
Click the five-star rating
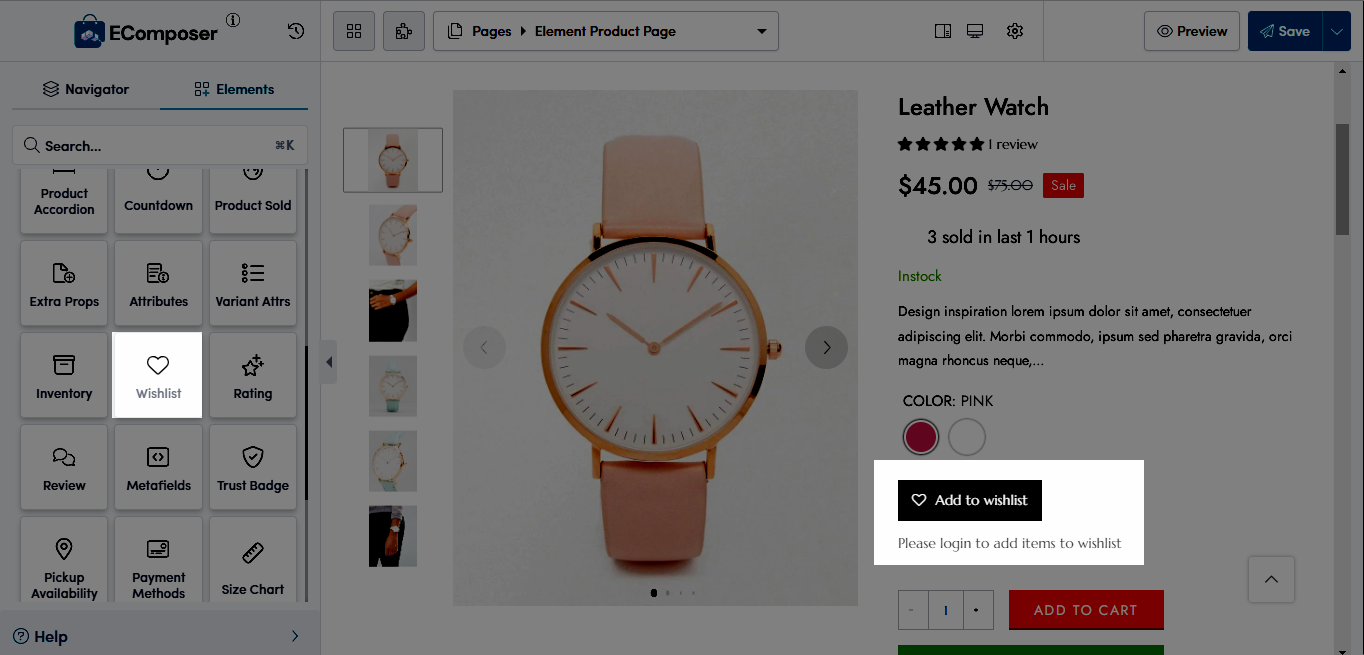click(941, 144)
